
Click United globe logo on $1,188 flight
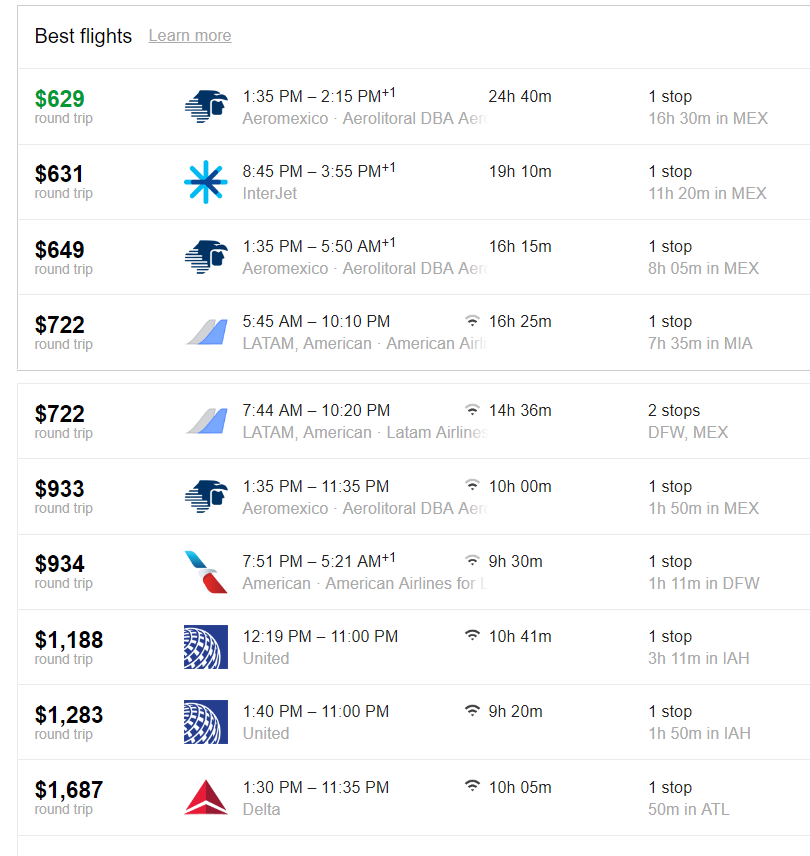coord(206,647)
